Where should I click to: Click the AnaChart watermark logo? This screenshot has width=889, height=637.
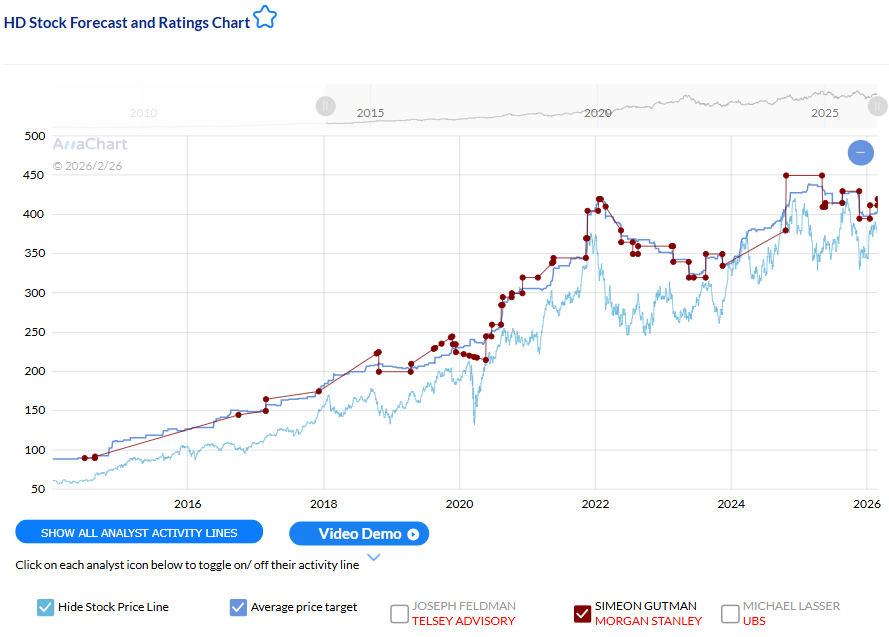[90, 144]
